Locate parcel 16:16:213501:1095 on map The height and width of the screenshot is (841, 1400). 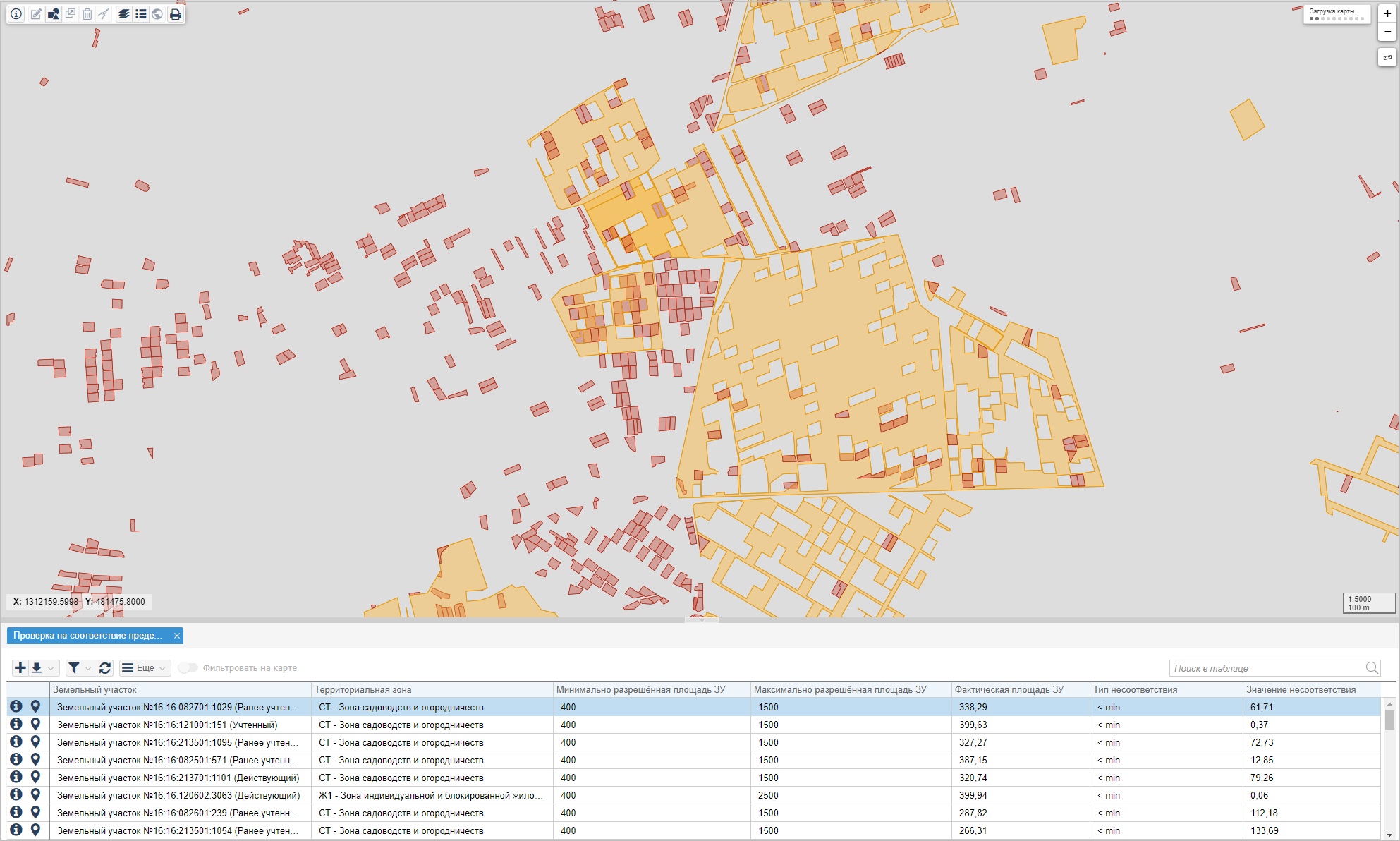coord(35,742)
